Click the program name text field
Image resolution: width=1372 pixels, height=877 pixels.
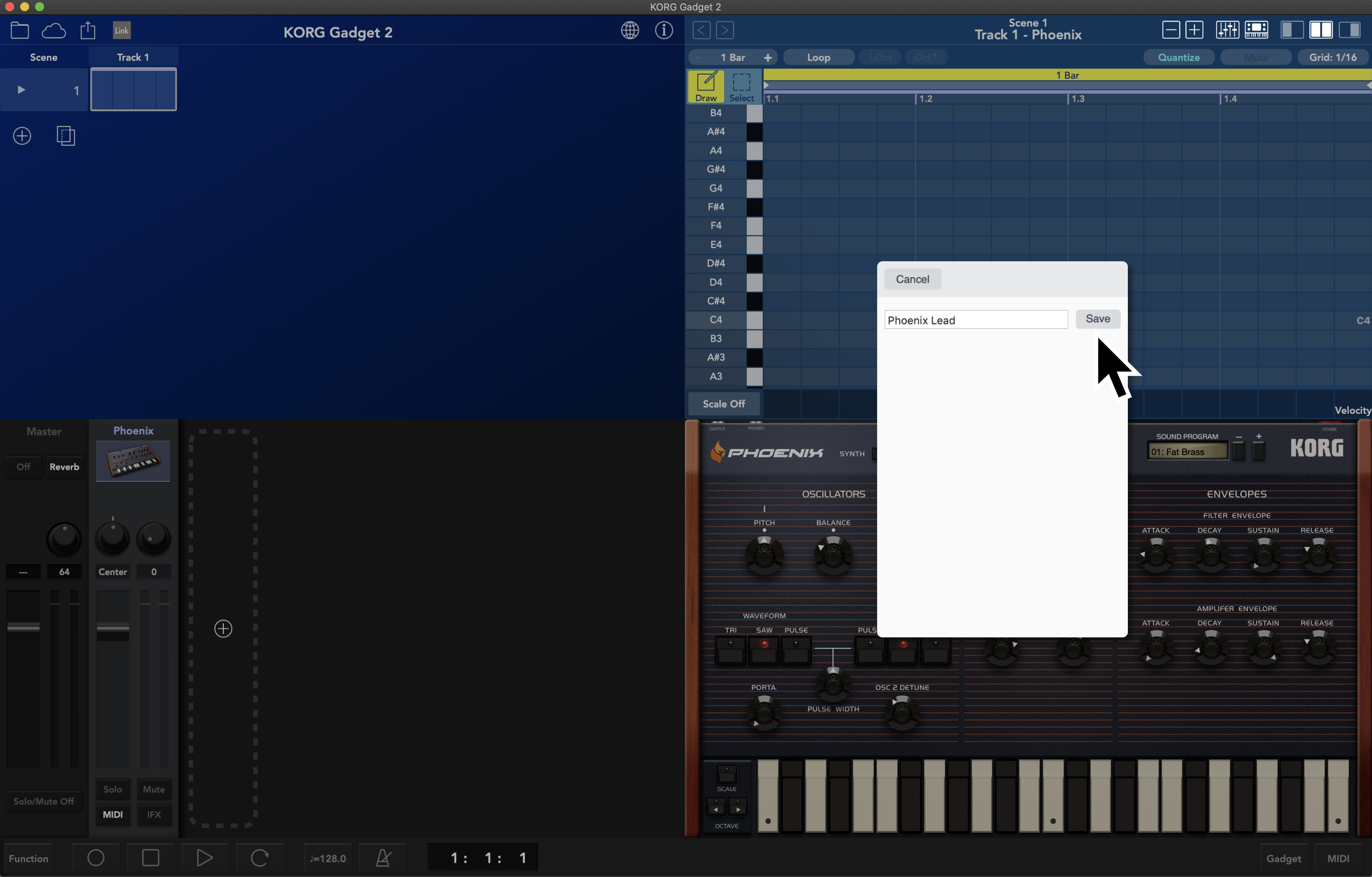(976, 320)
